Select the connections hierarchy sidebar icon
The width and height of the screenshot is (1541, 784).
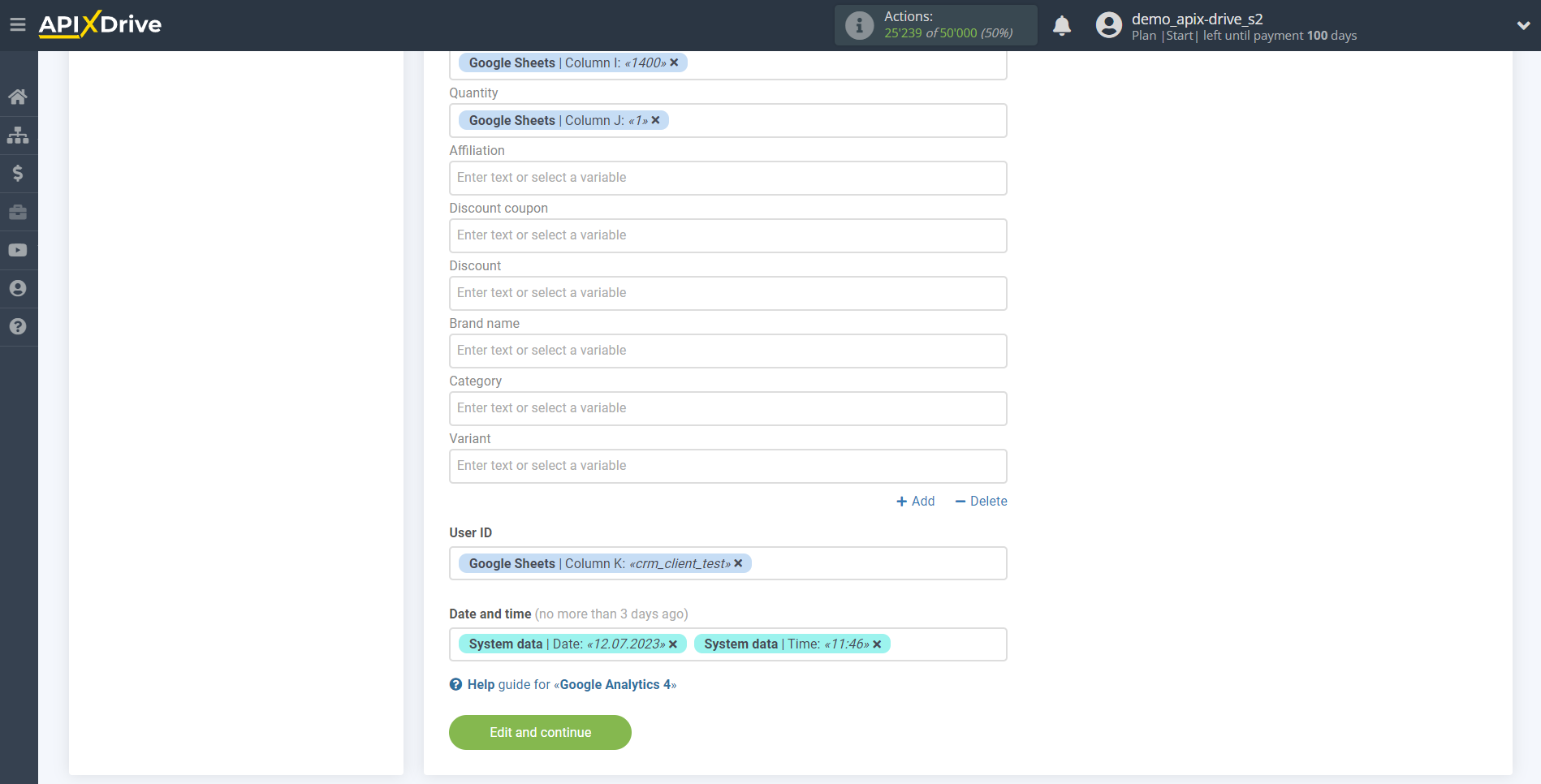point(18,135)
